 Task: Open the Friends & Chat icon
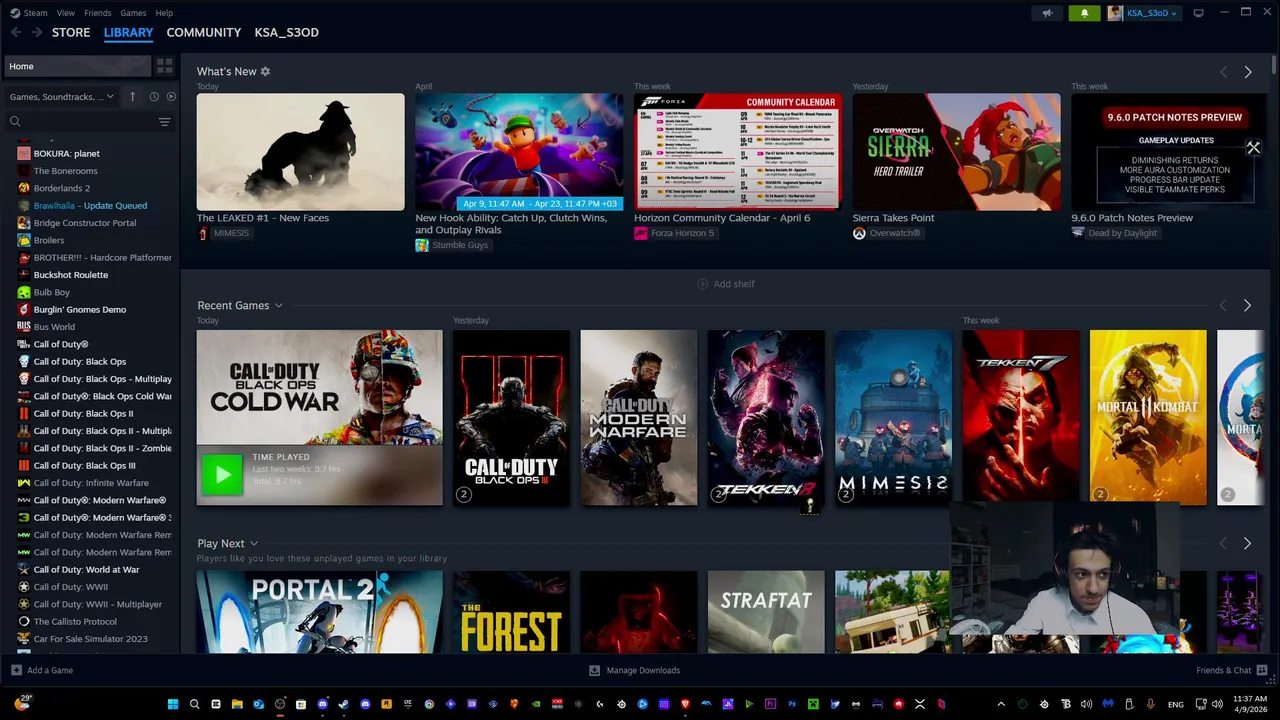coord(1262,670)
